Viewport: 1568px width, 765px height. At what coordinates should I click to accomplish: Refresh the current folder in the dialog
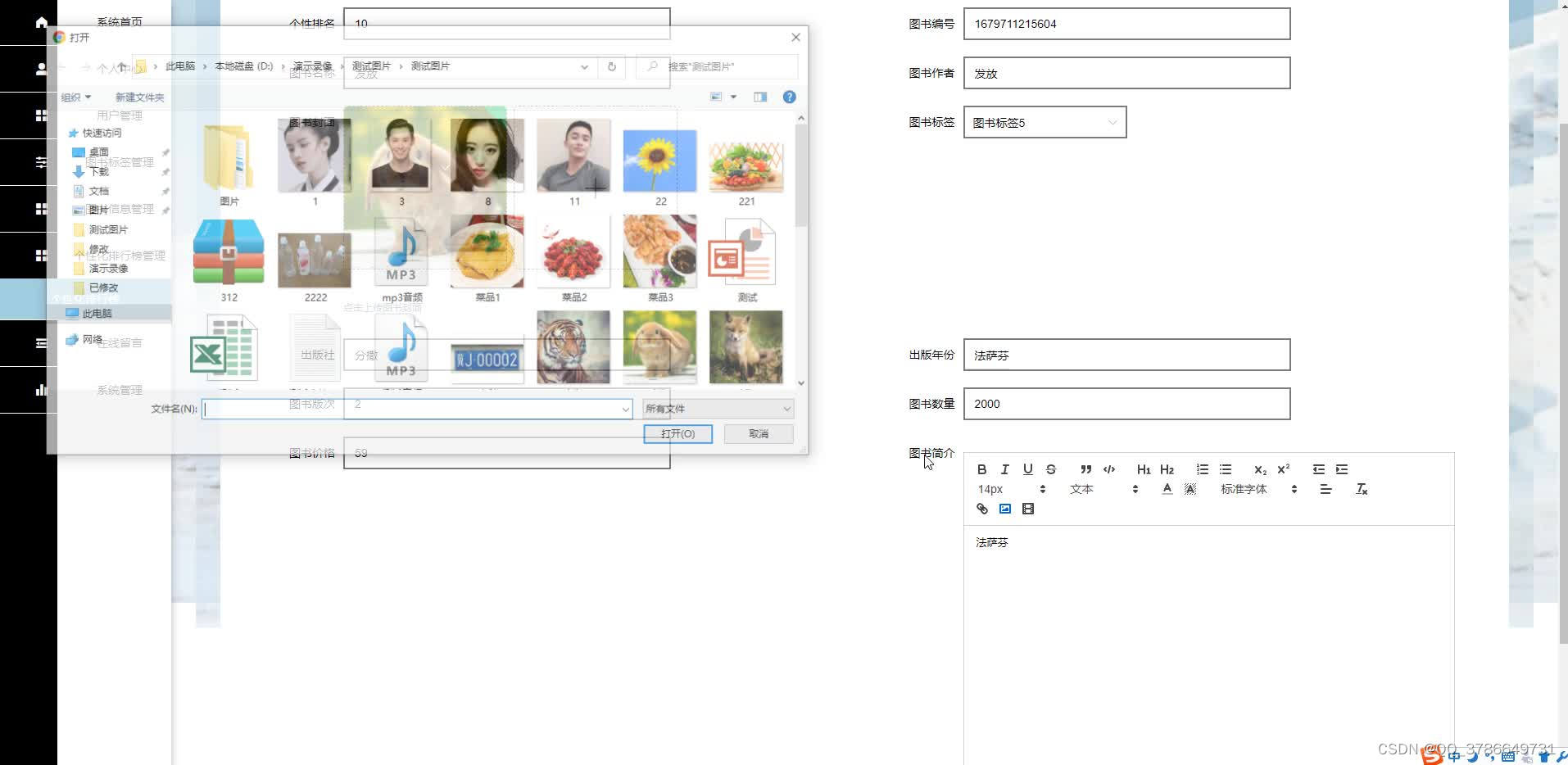point(612,66)
